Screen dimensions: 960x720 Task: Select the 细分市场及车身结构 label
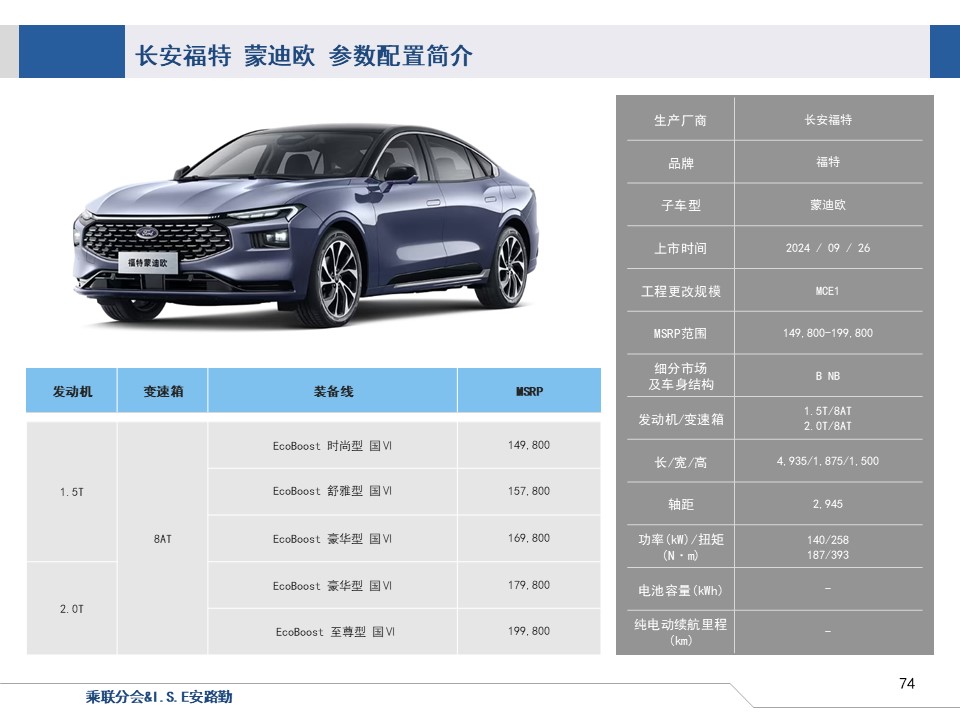coord(680,376)
